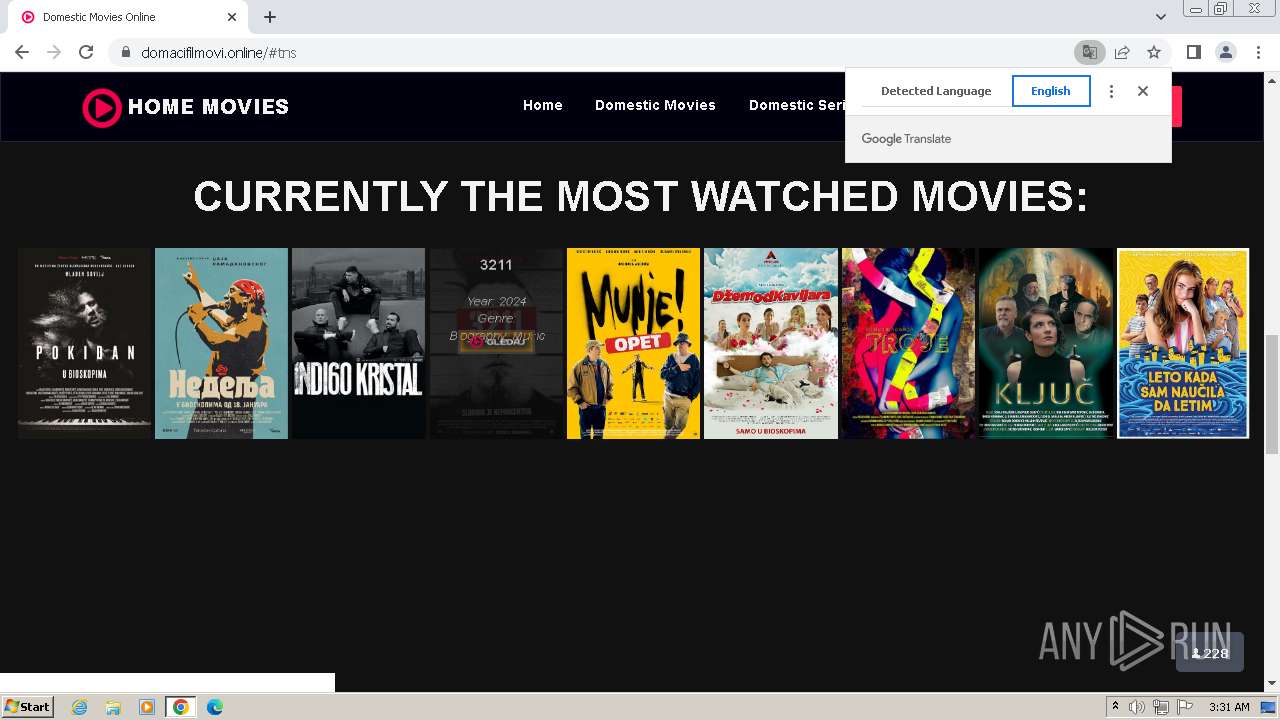Open the Windows Start button
Image resolution: width=1280 pixels, height=720 pixels.
click(28, 706)
